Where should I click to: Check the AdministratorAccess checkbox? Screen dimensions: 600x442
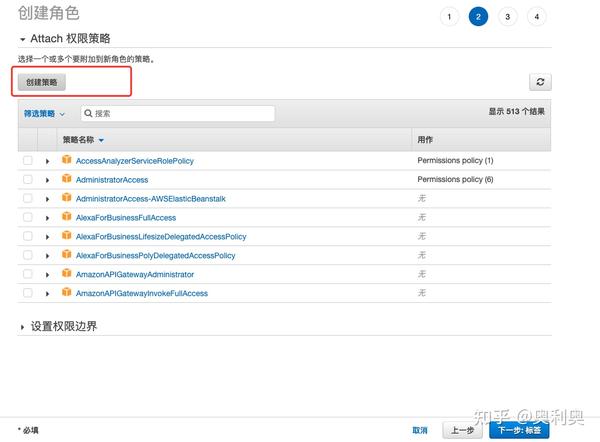pyautogui.click(x=28, y=179)
